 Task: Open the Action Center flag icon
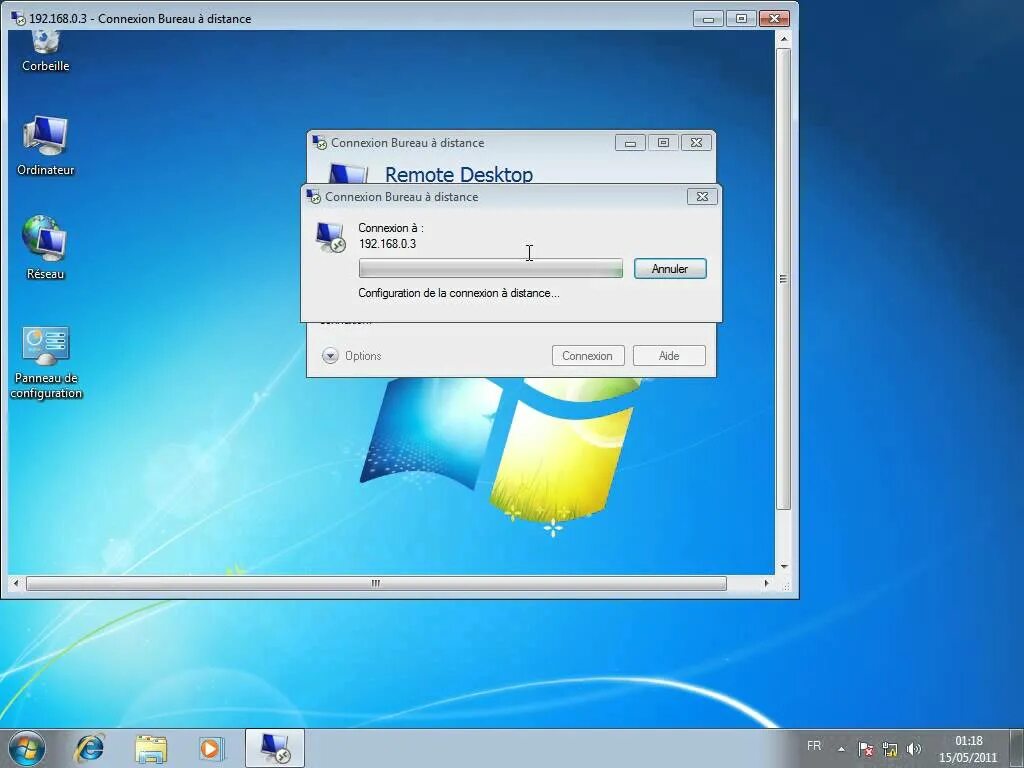pos(866,749)
